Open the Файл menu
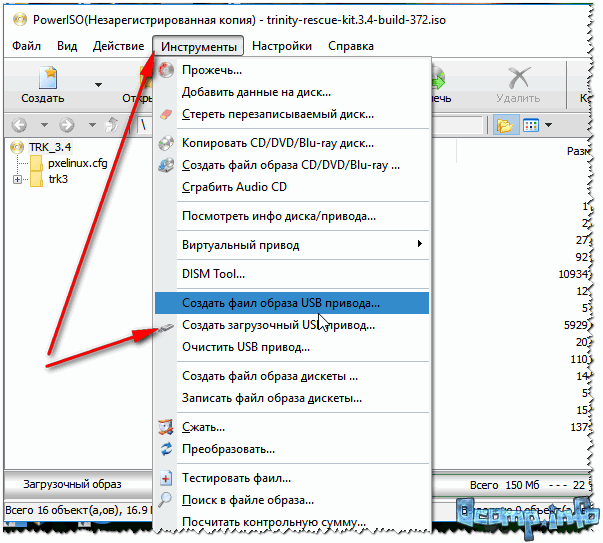 coord(26,46)
